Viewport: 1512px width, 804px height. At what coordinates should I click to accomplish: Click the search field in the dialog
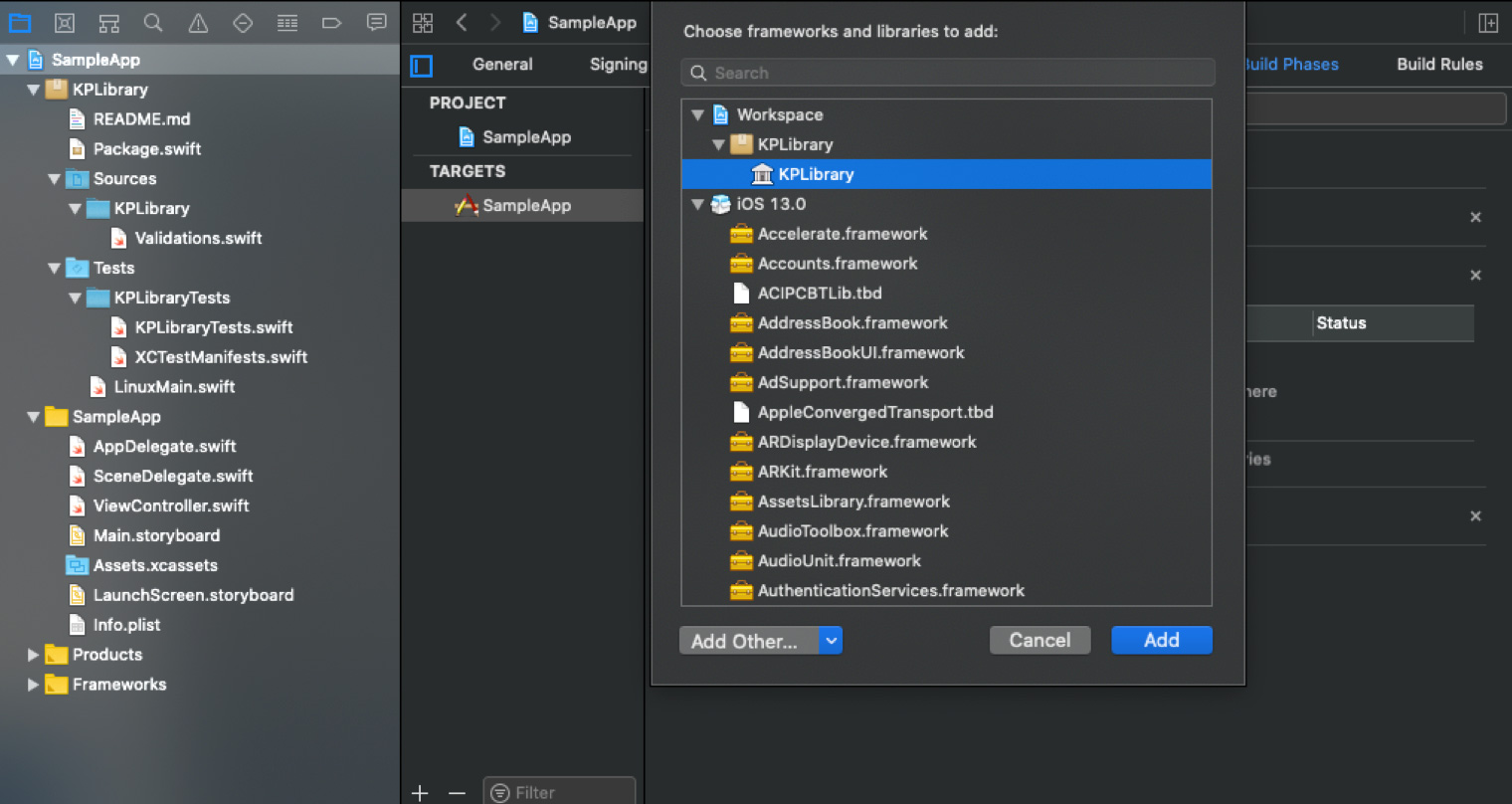pyautogui.click(x=948, y=73)
